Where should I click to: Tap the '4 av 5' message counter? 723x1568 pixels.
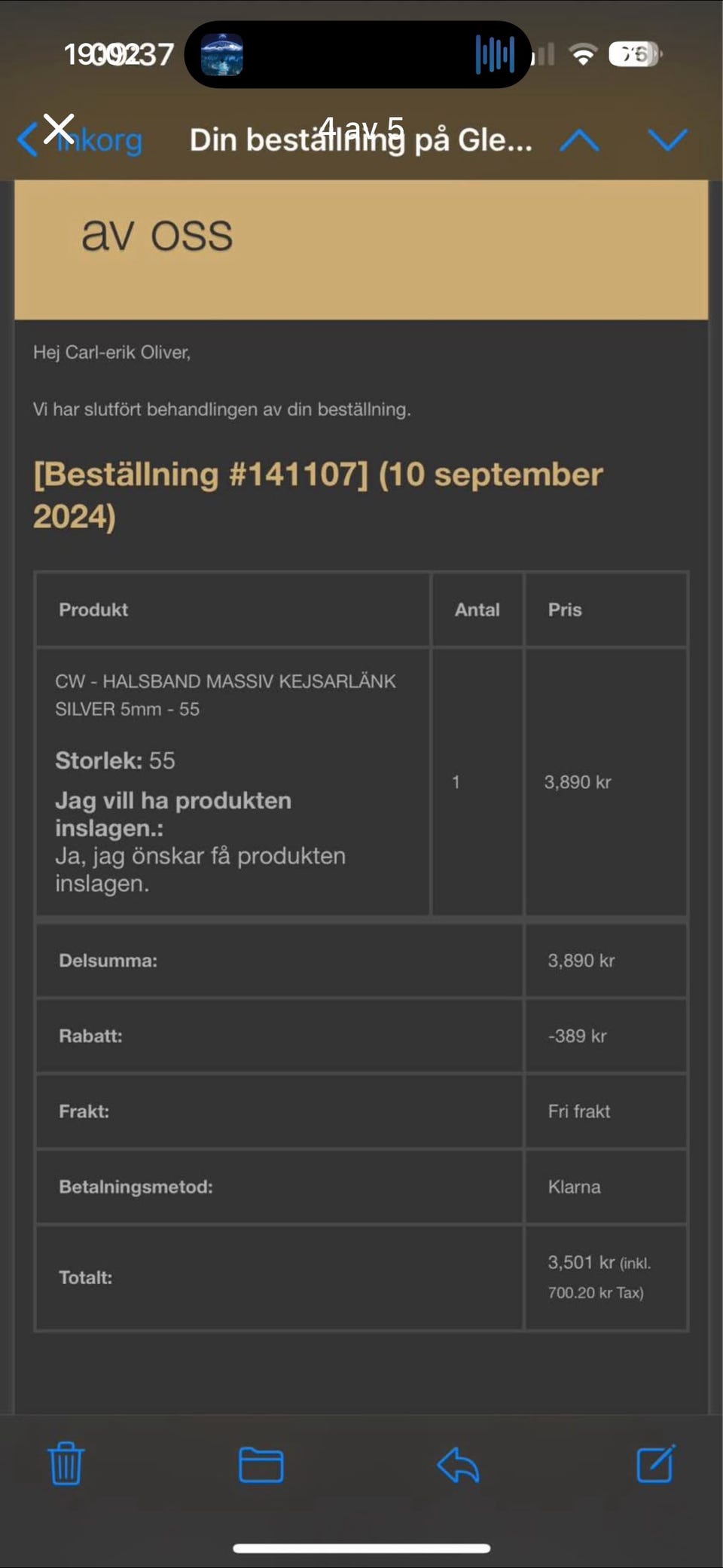(x=363, y=127)
